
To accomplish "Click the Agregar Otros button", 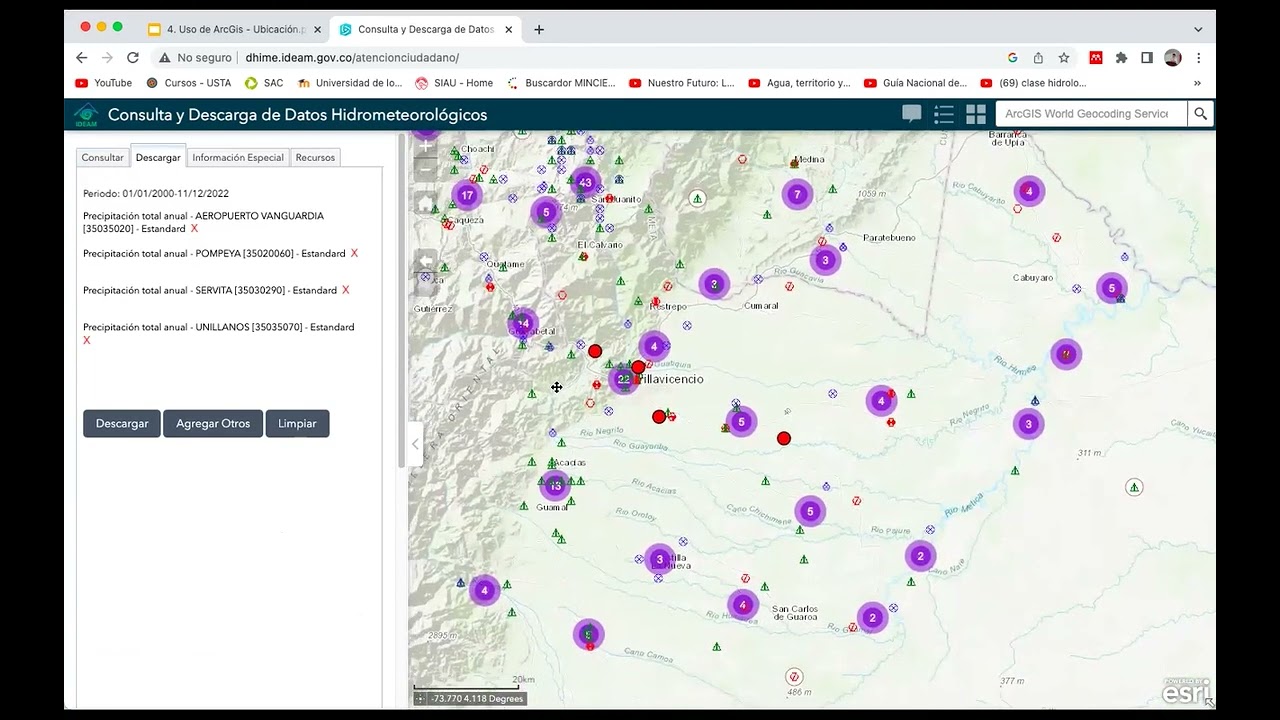I will (213, 423).
